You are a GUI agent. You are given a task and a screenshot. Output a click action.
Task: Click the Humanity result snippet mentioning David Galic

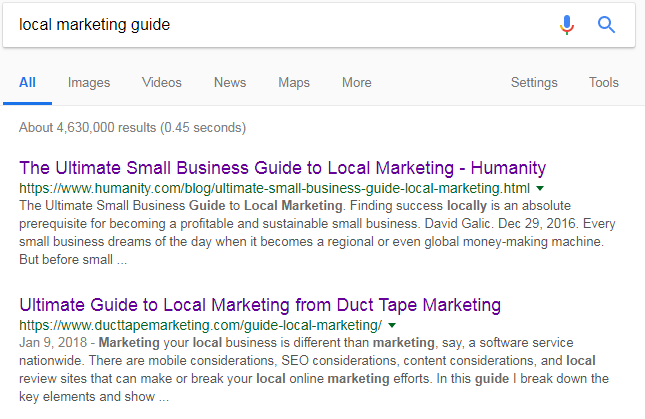coord(317,232)
